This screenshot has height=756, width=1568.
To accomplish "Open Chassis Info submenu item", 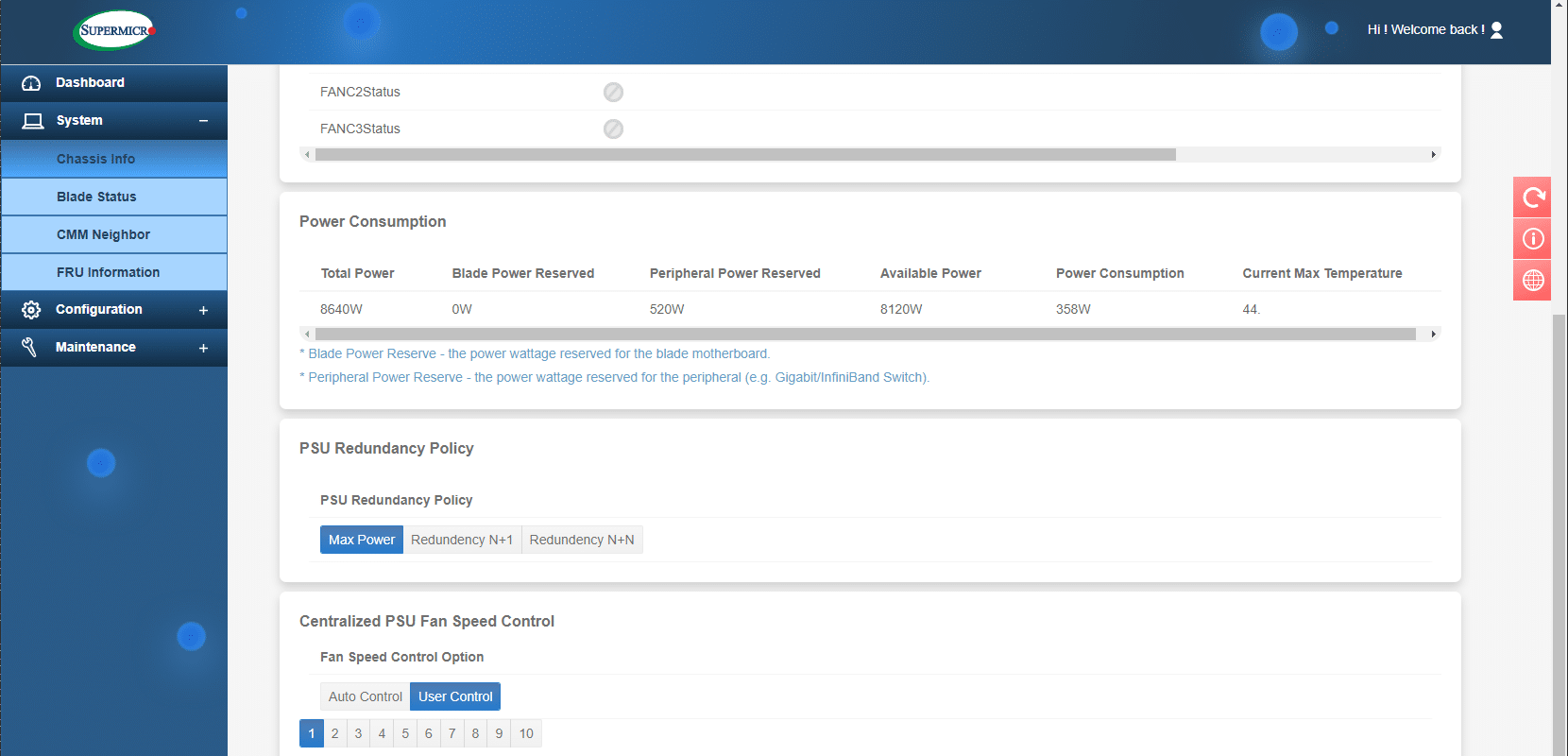I will 114,159.
